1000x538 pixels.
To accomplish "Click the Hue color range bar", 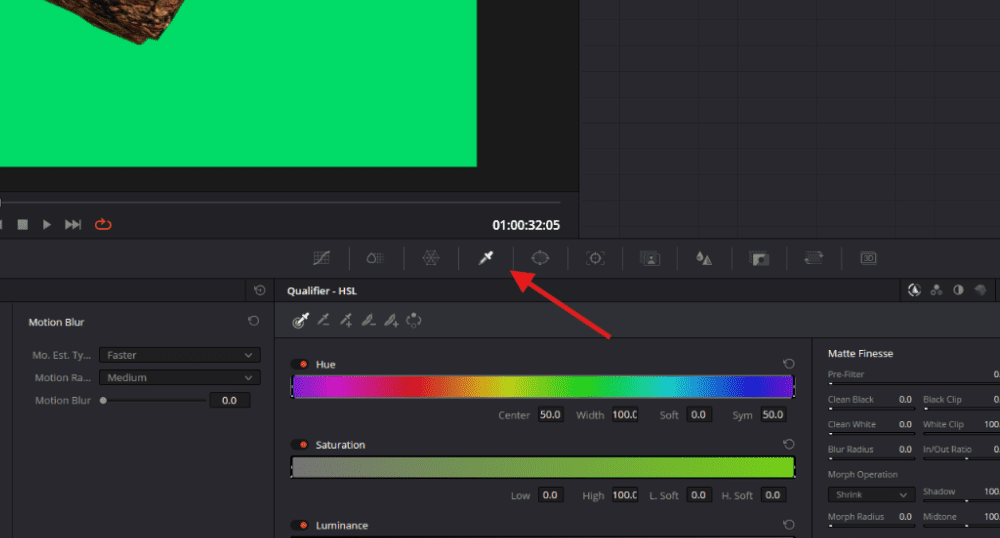I will tap(543, 387).
